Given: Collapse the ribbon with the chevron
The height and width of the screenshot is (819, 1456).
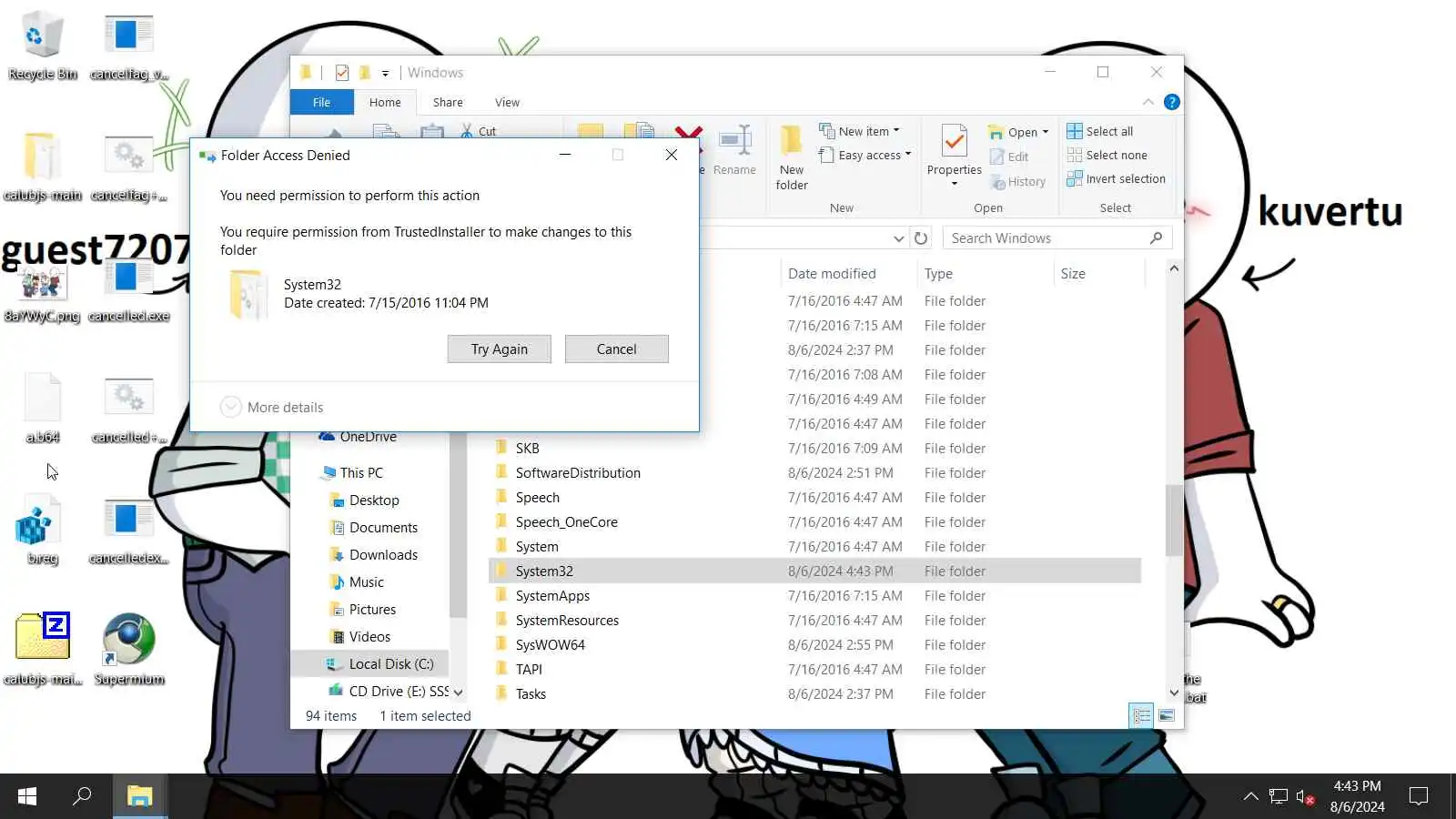Looking at the screenshot, I should pos(1148,102).
